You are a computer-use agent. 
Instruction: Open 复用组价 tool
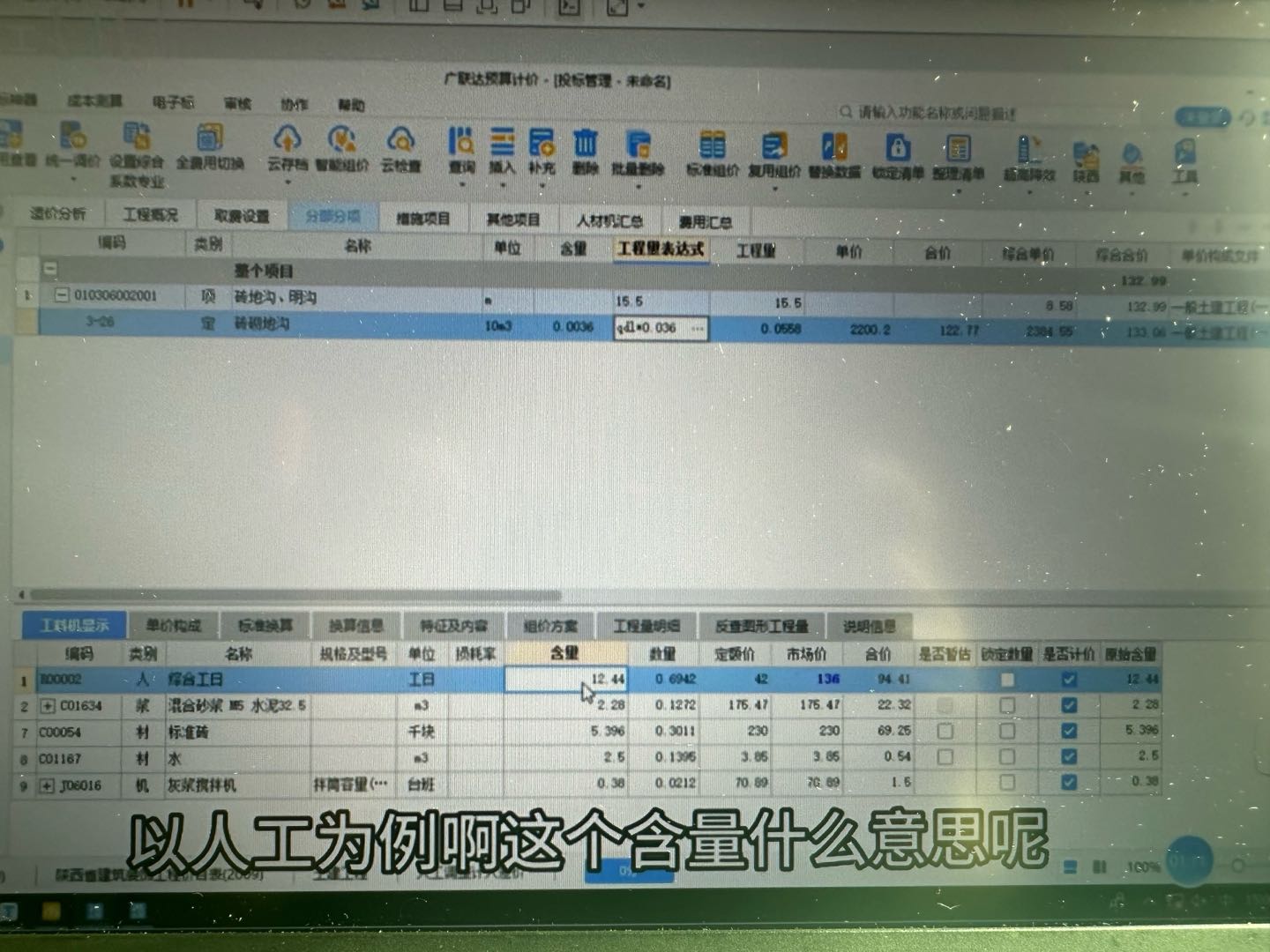point(774,145)
